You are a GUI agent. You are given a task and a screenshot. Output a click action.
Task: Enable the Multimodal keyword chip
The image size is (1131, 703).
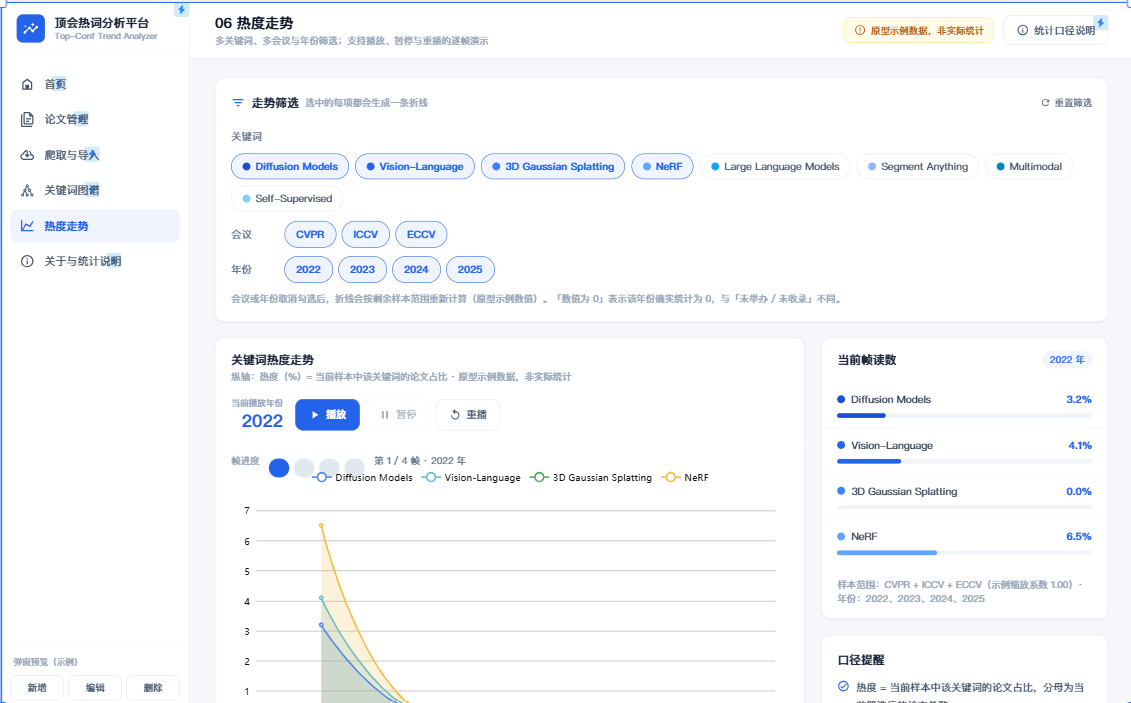[1029, 167]
